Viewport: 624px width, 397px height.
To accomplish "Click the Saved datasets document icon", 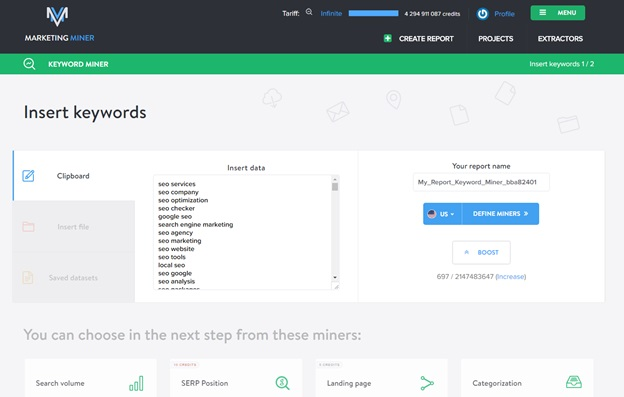I will pyautogui.click(x=28, y=277).
